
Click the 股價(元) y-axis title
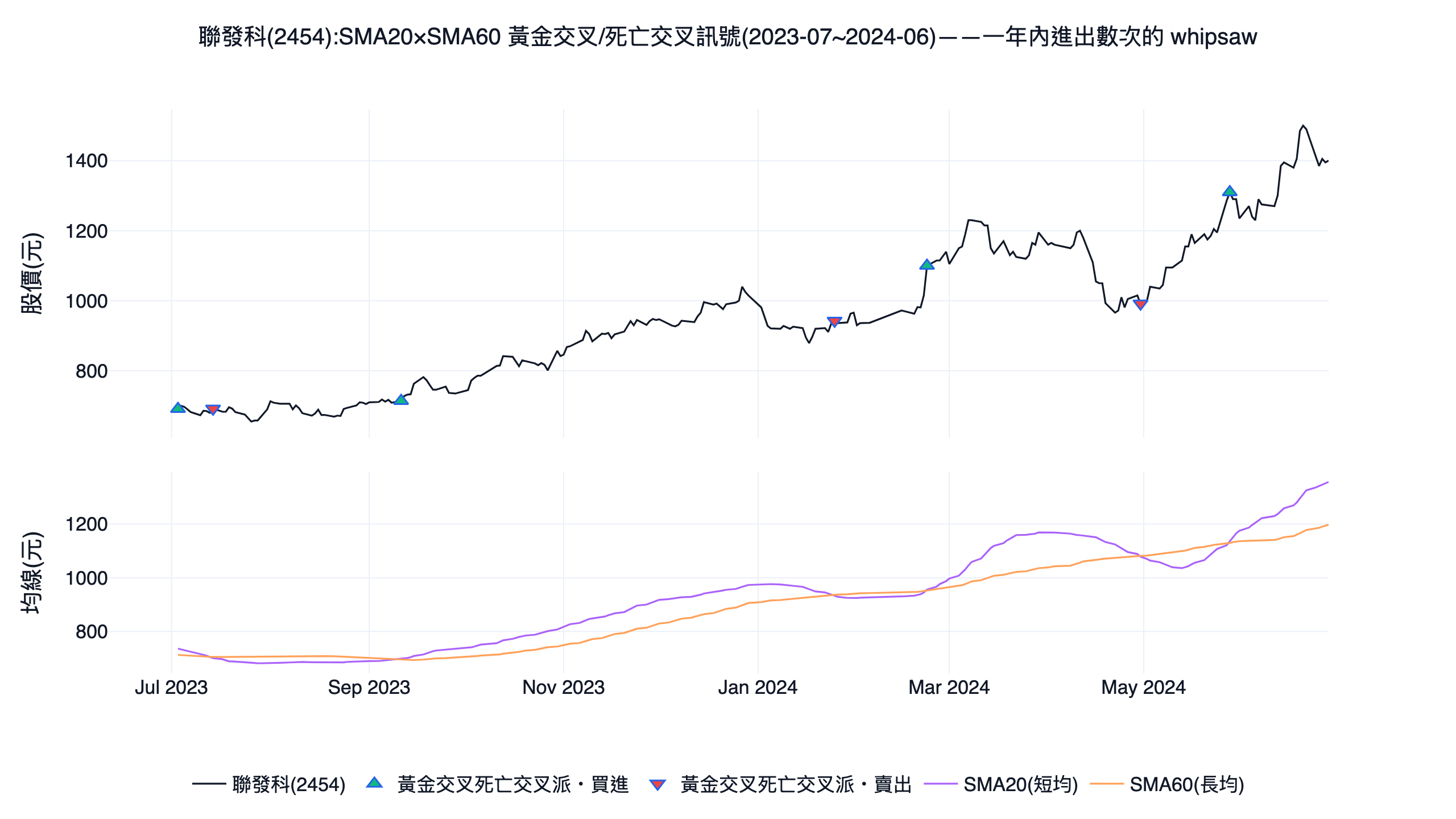click(x=32, y=274)
